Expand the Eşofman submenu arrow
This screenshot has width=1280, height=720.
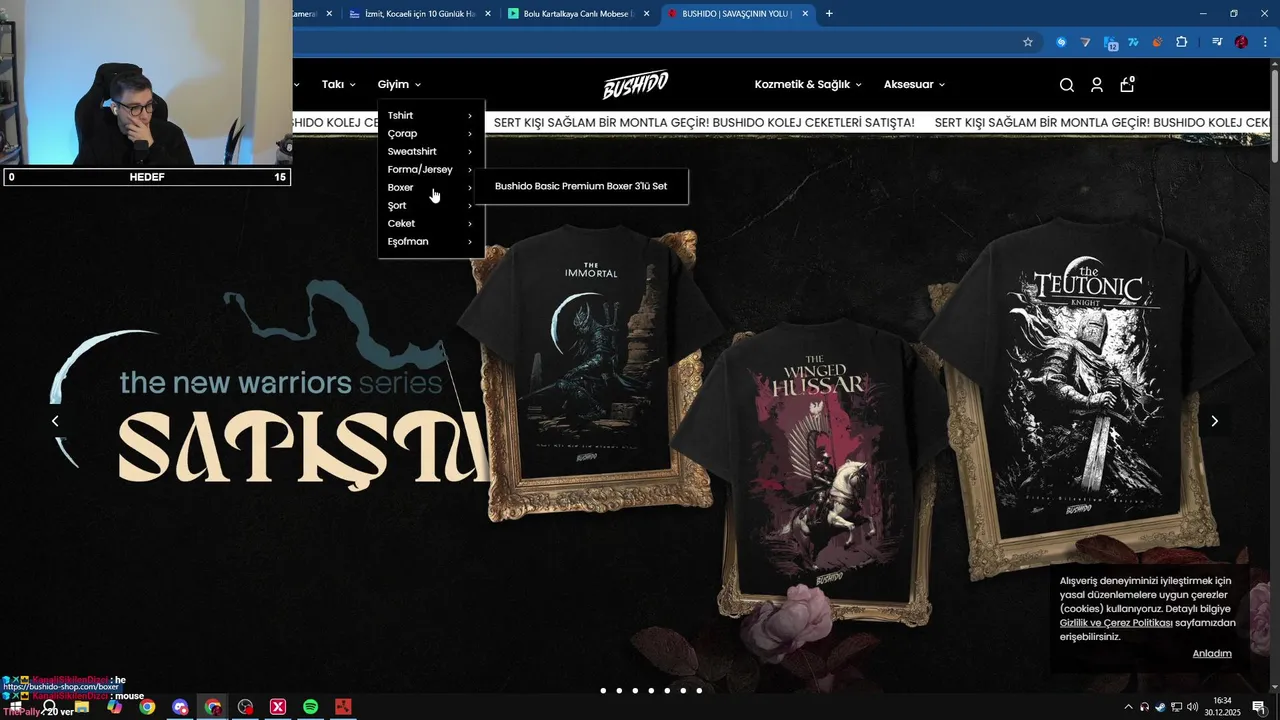click(470, 242)
